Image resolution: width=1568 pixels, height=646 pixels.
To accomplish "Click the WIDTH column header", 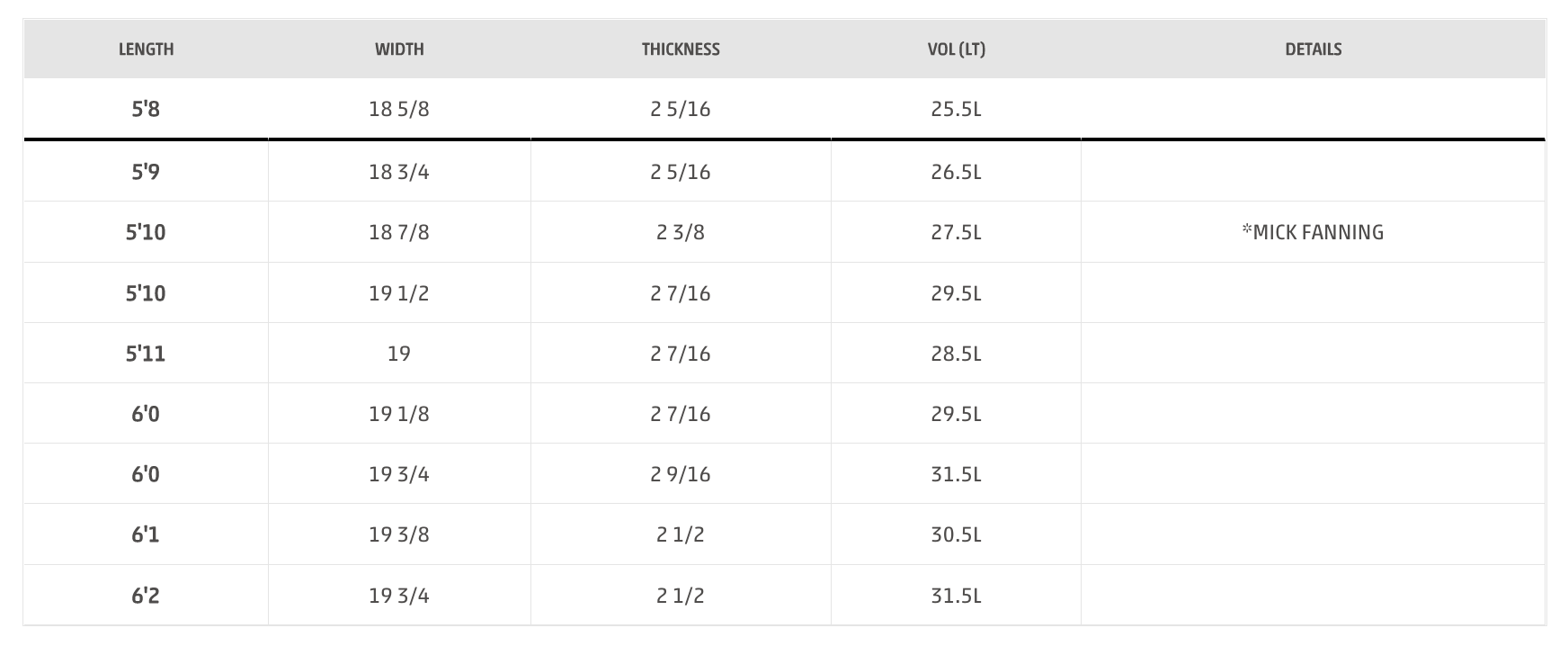I will coord(399,49).
